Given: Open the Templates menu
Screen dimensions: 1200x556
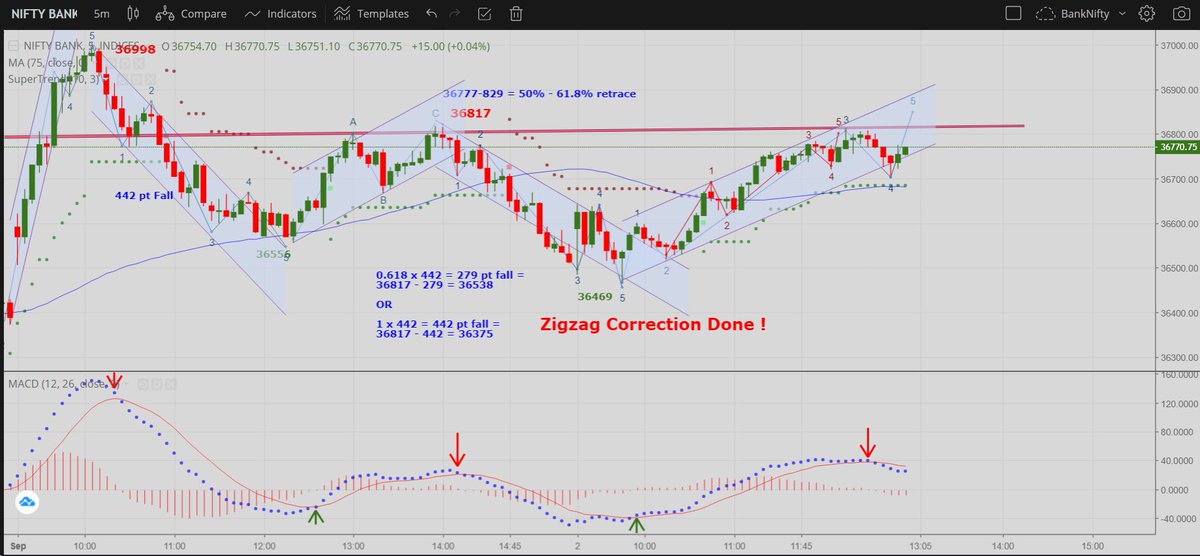Looking at the screenshot, I should (383, 14).
